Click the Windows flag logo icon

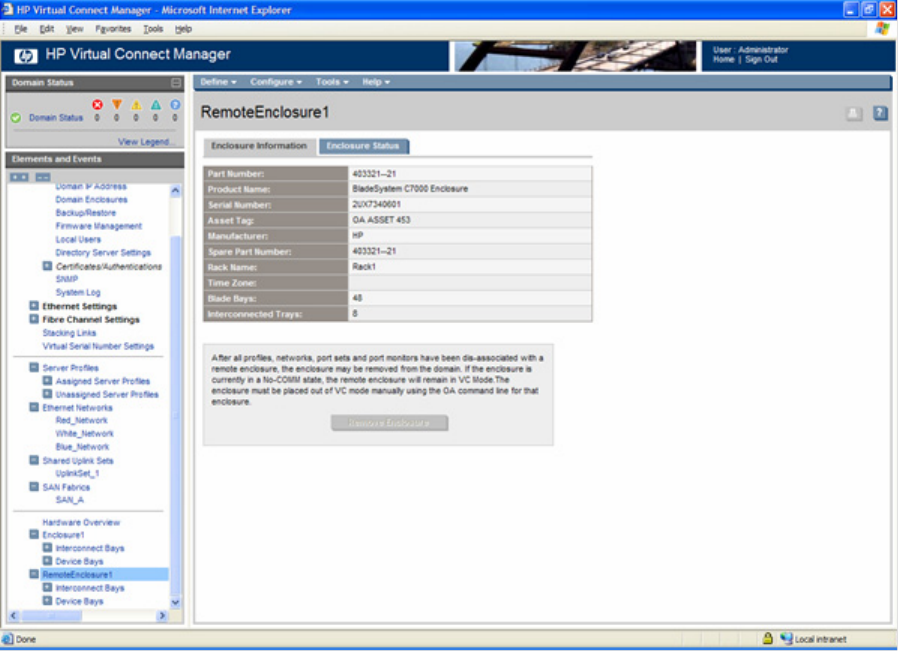[882, 29]
